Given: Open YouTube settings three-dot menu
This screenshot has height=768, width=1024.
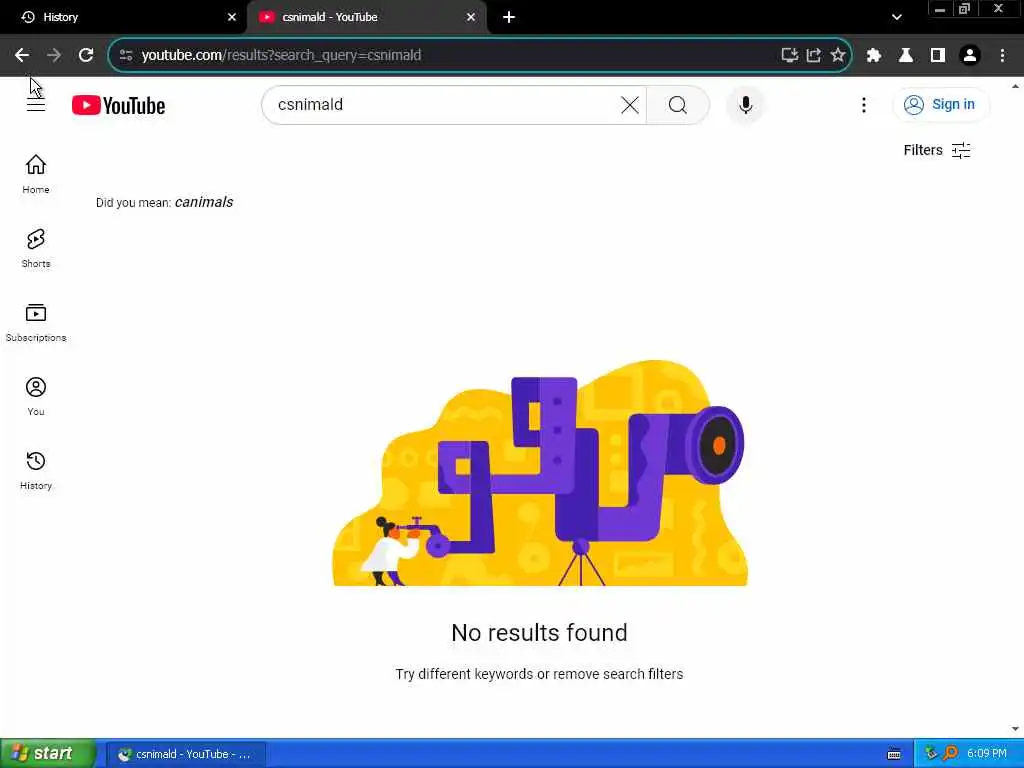Looking at the screenshot, I should 863,104.
